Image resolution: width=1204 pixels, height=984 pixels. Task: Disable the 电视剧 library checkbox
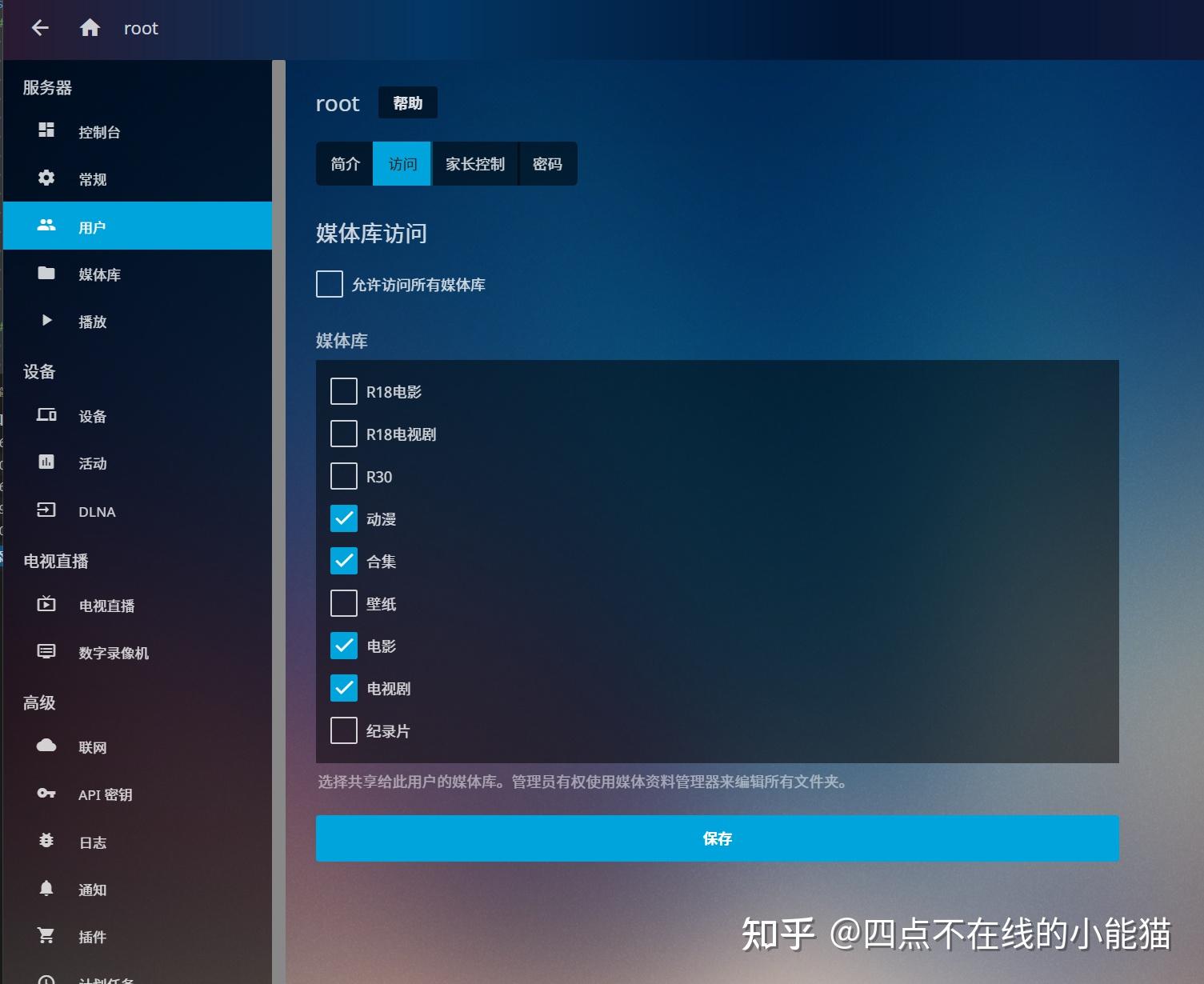point(343,688)
